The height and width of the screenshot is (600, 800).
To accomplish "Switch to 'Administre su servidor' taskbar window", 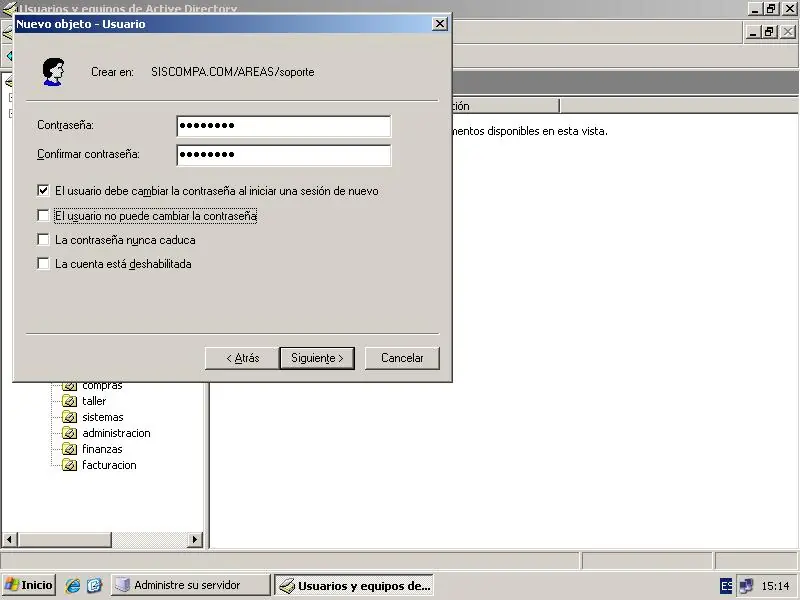I will 190,585.
